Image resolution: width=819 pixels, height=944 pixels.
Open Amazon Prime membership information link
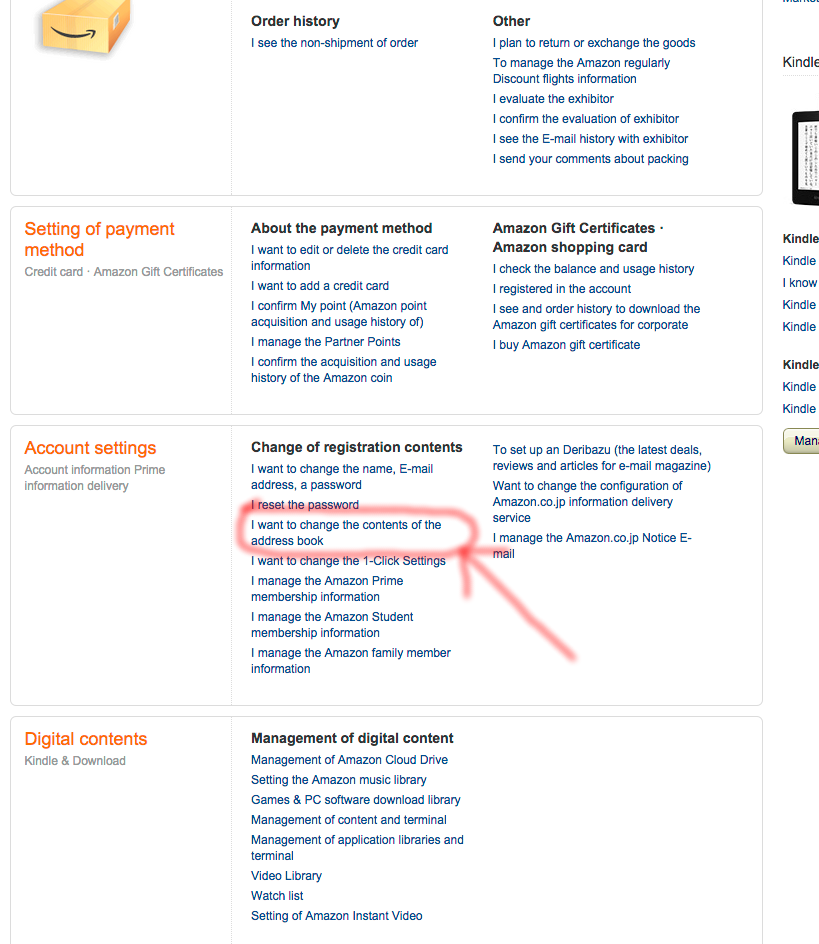pyautogui.click(x=327, y=589)
